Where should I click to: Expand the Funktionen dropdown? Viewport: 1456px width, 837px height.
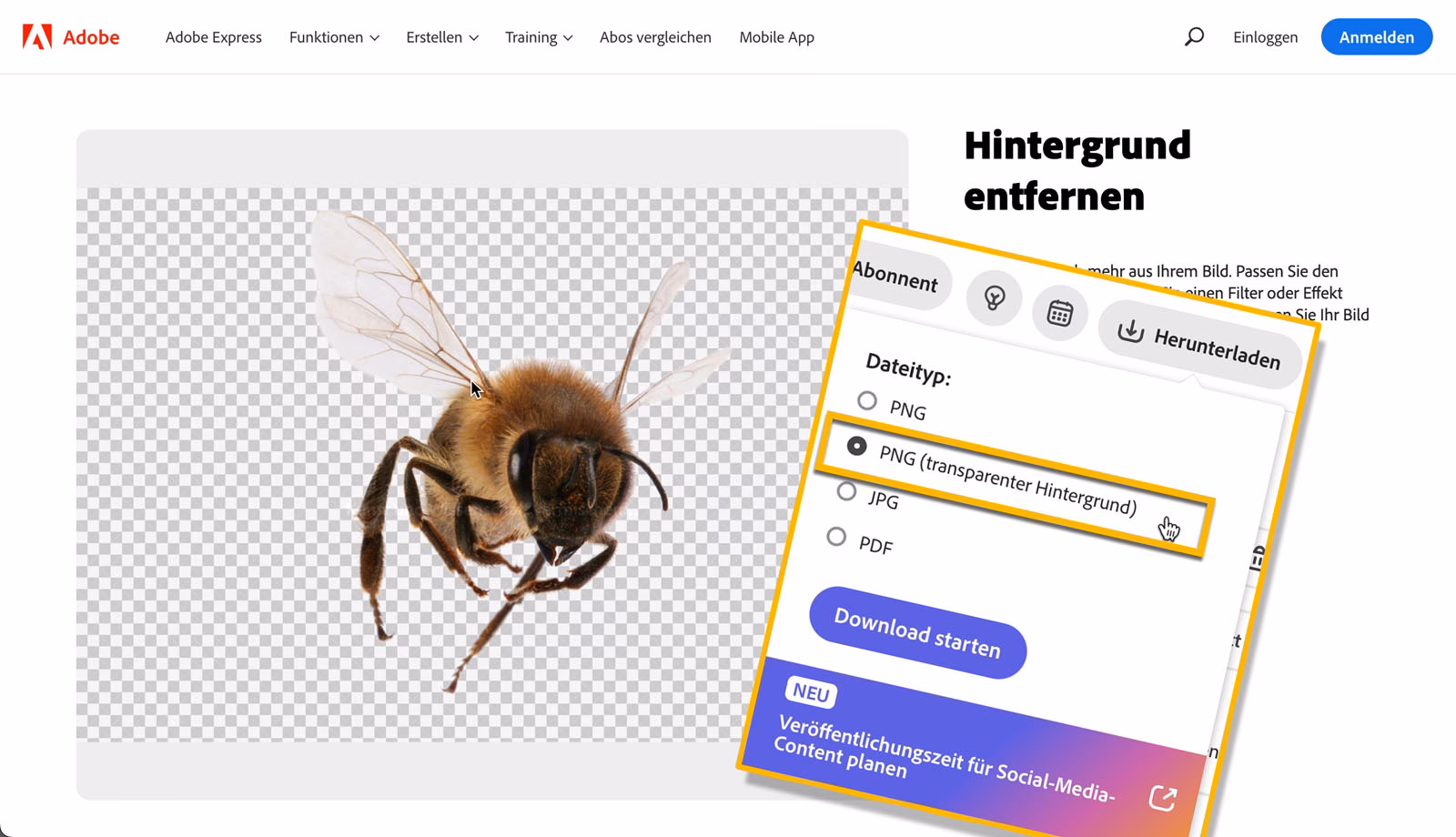(x=334, y=37)
